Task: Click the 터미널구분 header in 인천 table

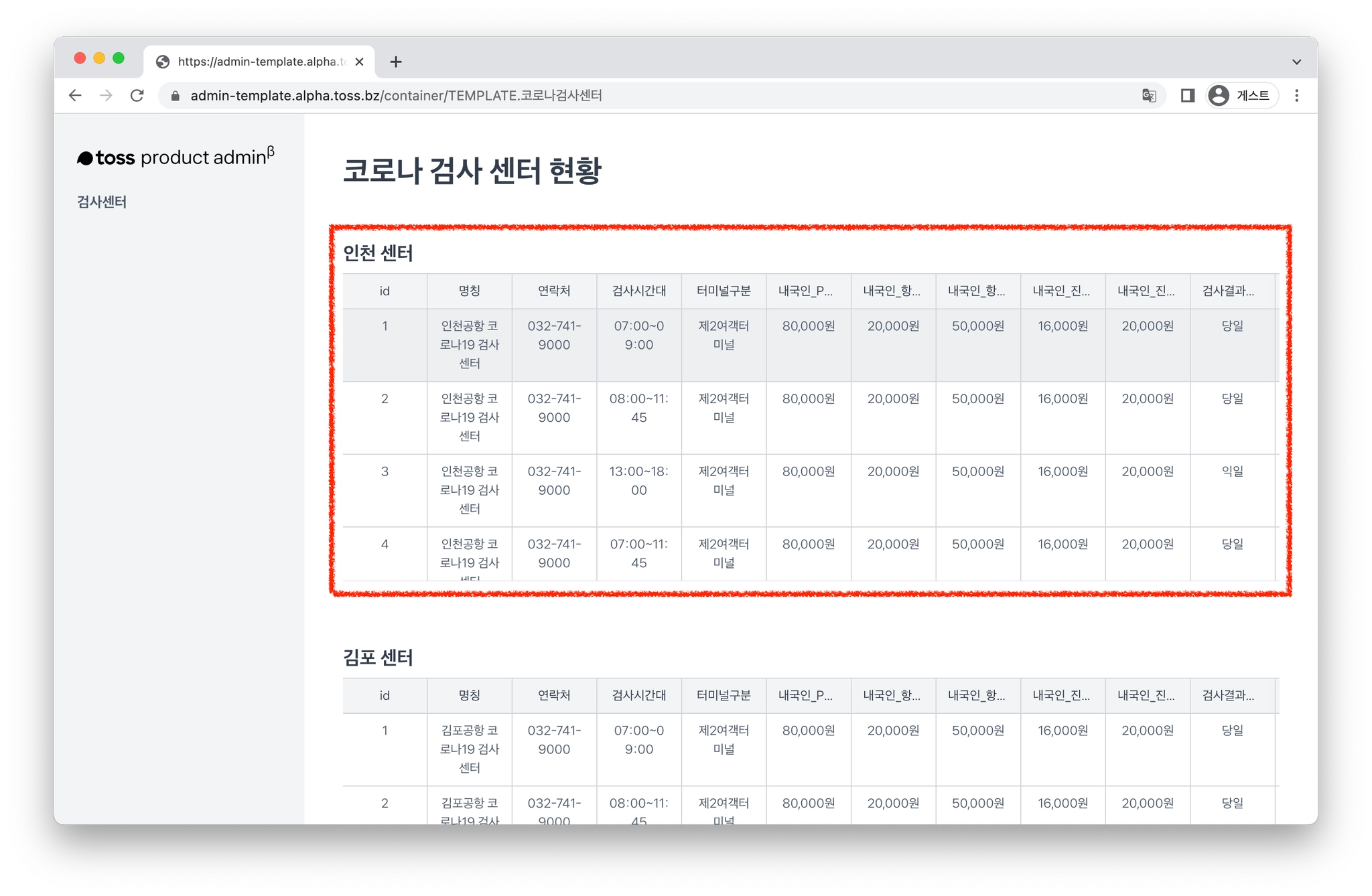Action: tap(724, 291)
